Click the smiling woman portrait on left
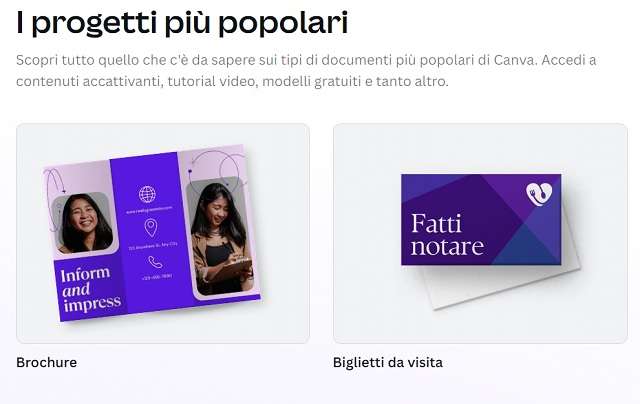This screenshot has height=404, width=640. (84, 222)
